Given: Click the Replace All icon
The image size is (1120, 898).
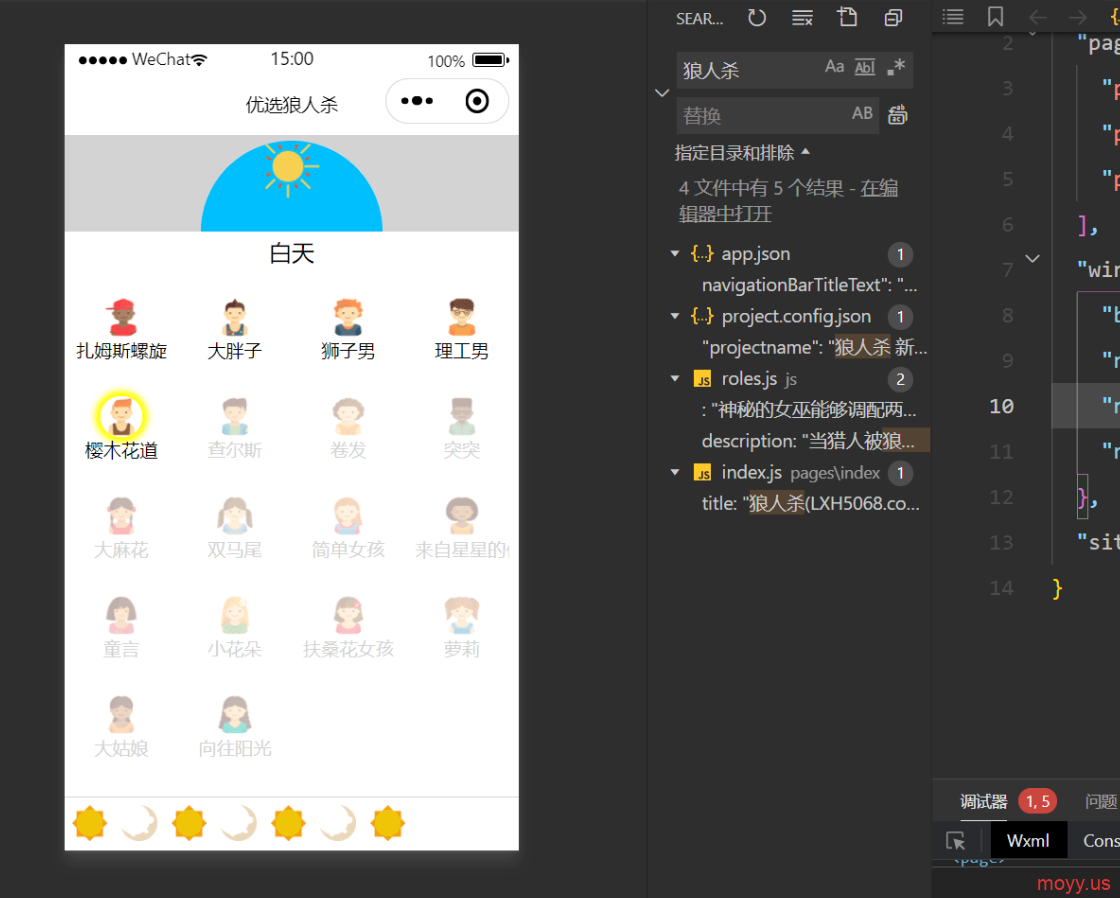Looking at the screenshot, I should tap(898, 115).
